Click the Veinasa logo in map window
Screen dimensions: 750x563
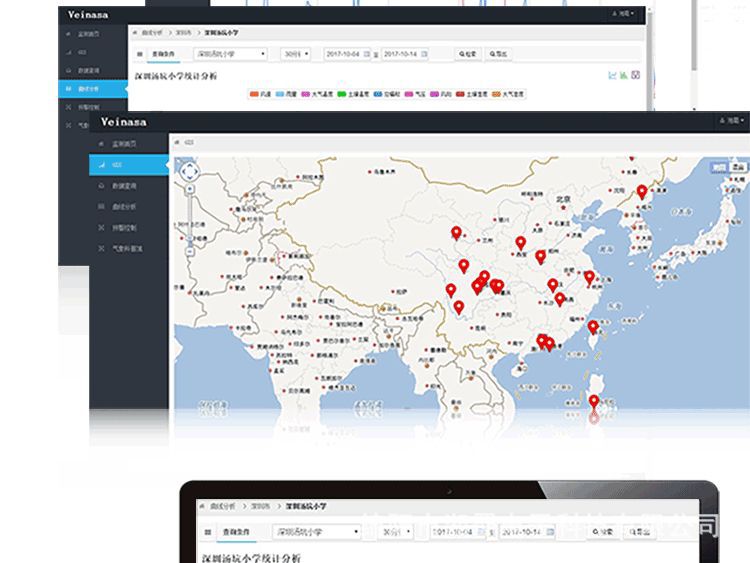123,122
